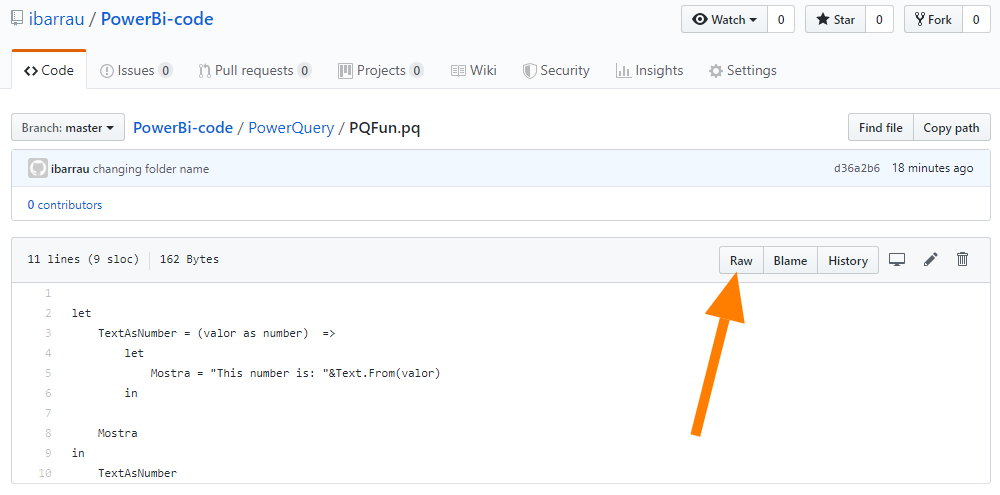View the Raw file contents
The image size is (1000, 495).
point(741,260)
